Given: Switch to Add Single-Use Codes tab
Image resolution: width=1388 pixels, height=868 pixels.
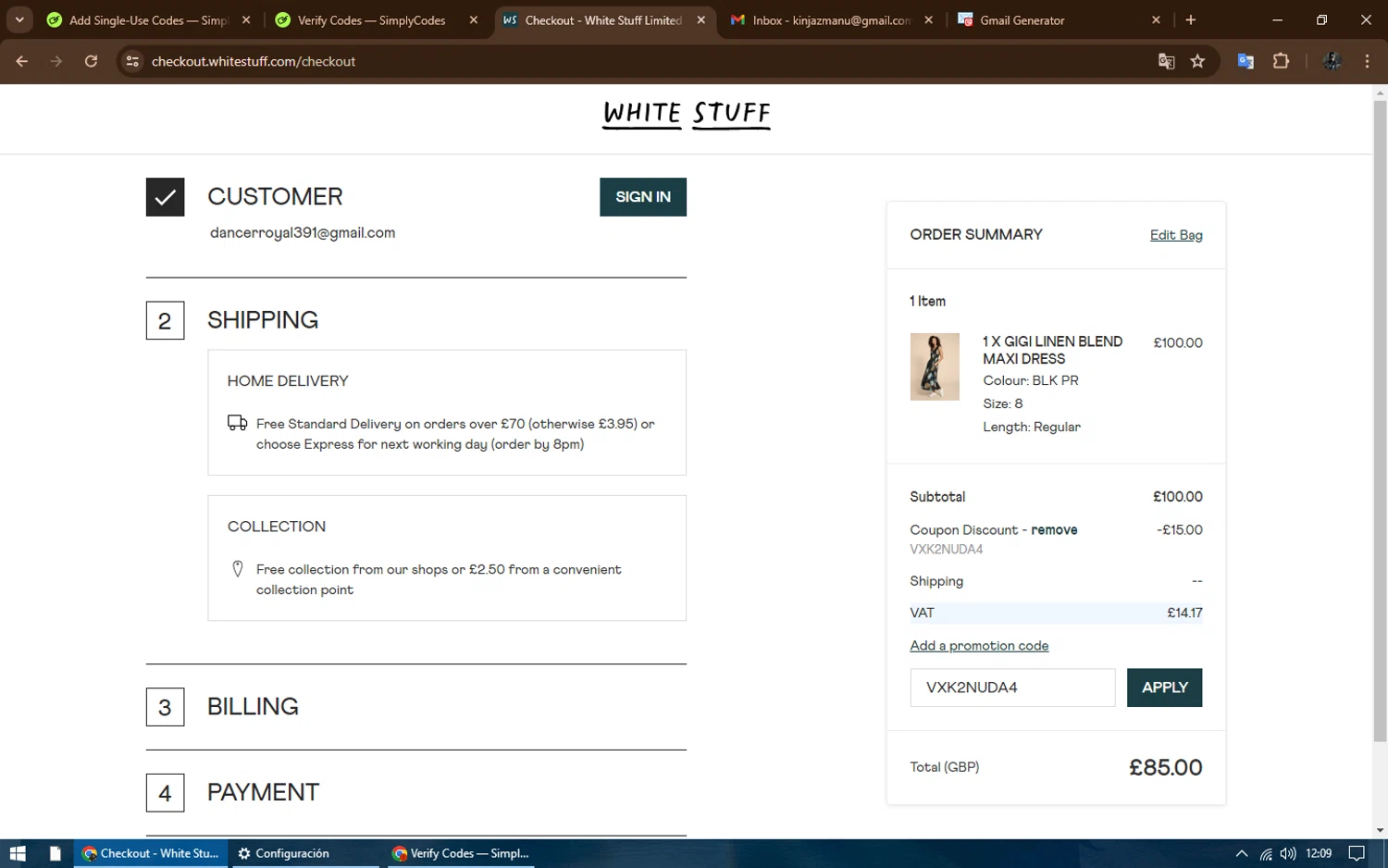Looking at the screenshot, I should 148,19.
